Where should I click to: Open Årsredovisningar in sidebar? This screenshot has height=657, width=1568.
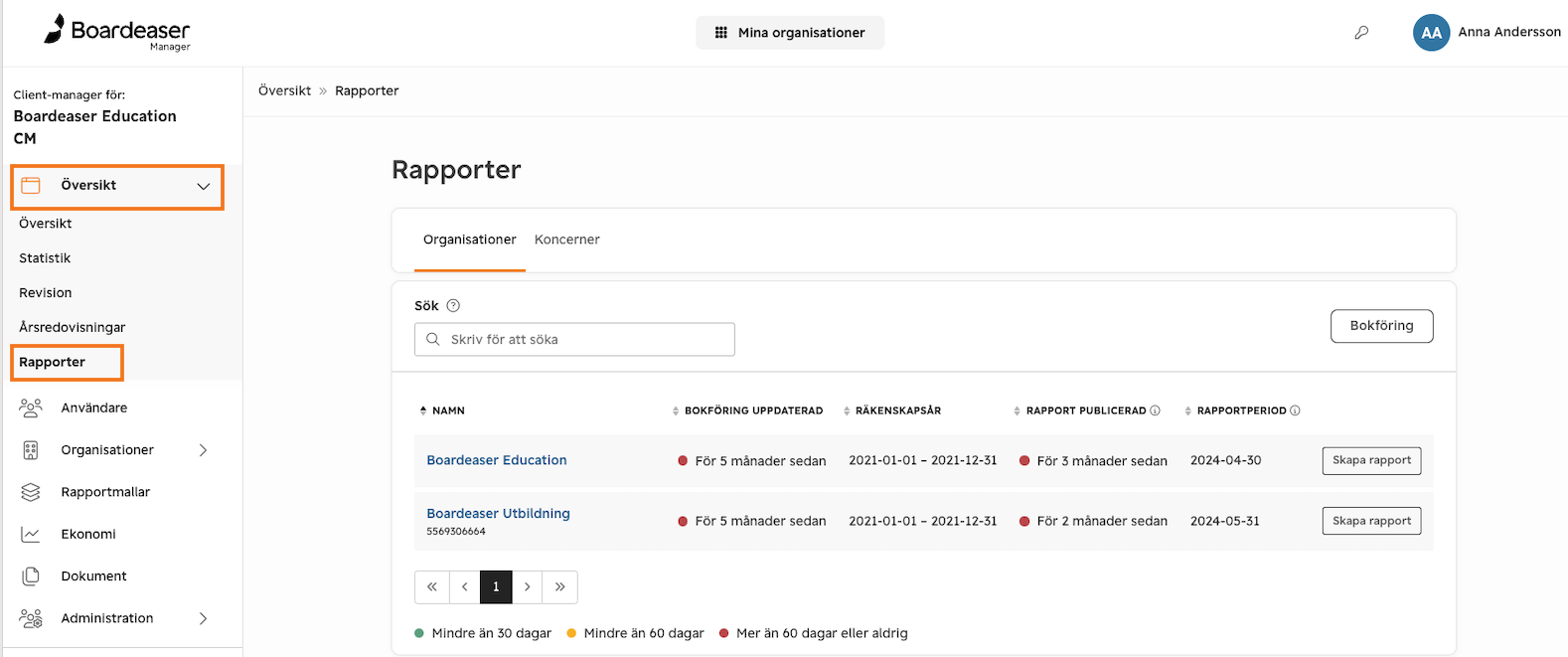(x=73, y=328)
